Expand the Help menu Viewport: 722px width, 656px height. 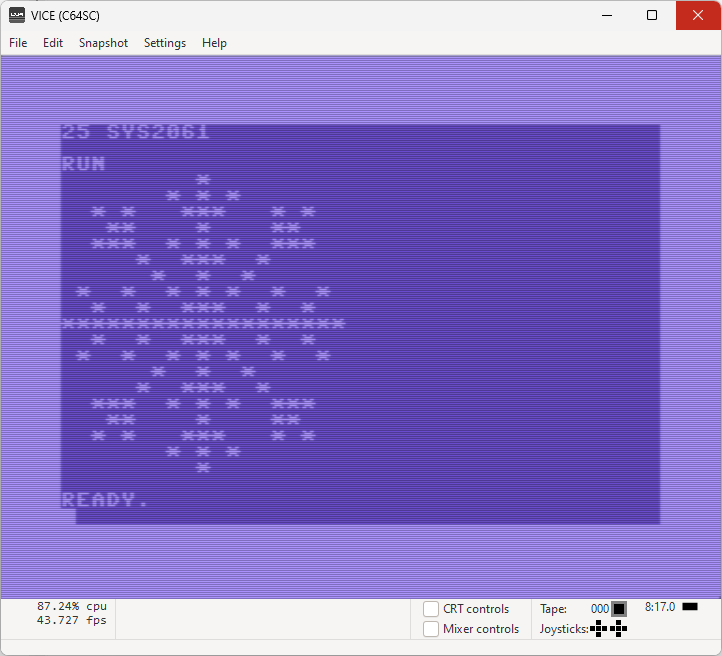click(x=214, y=43)
